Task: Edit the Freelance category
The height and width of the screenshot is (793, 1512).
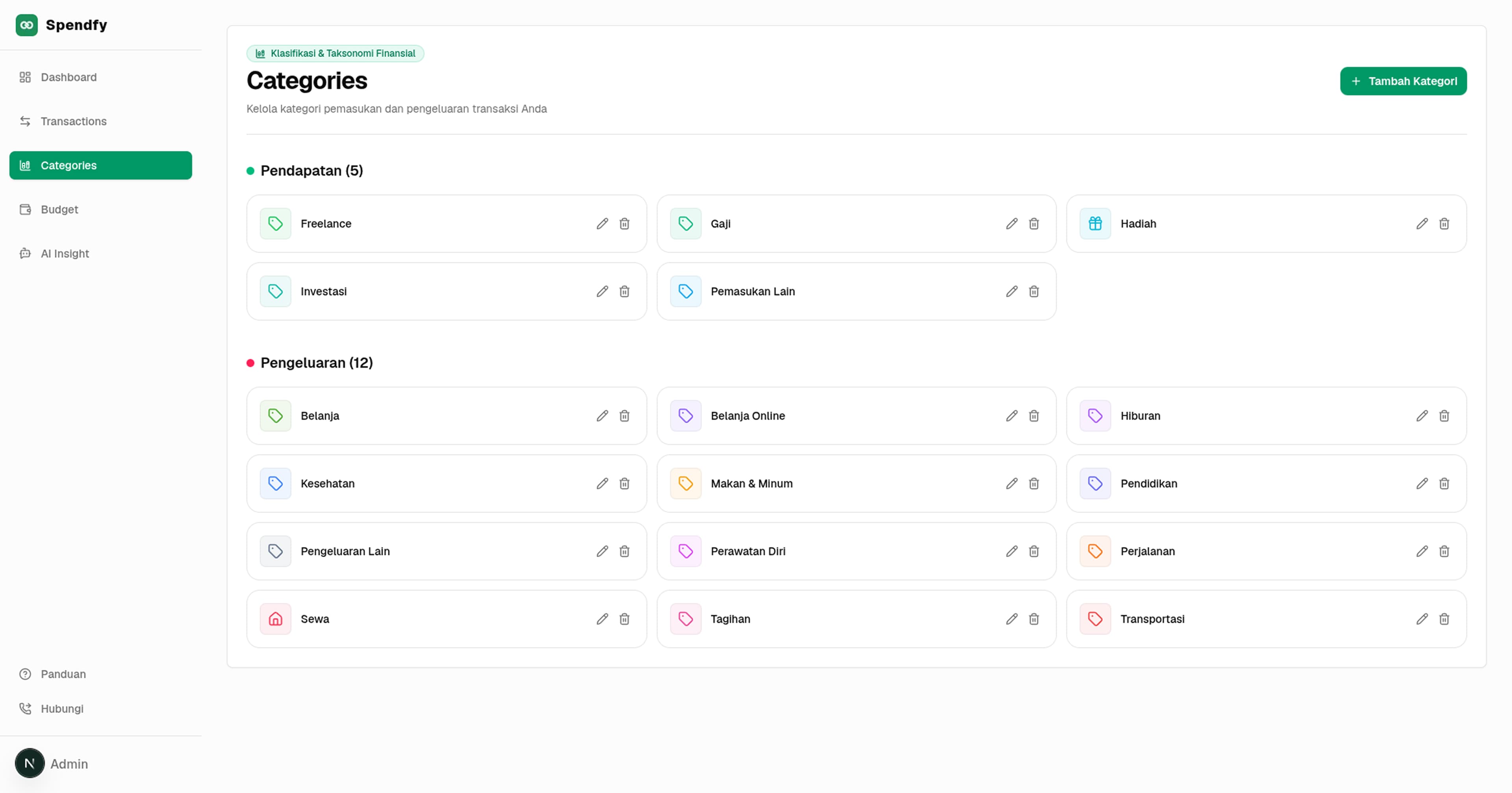Action: click(x=602, y=224)
